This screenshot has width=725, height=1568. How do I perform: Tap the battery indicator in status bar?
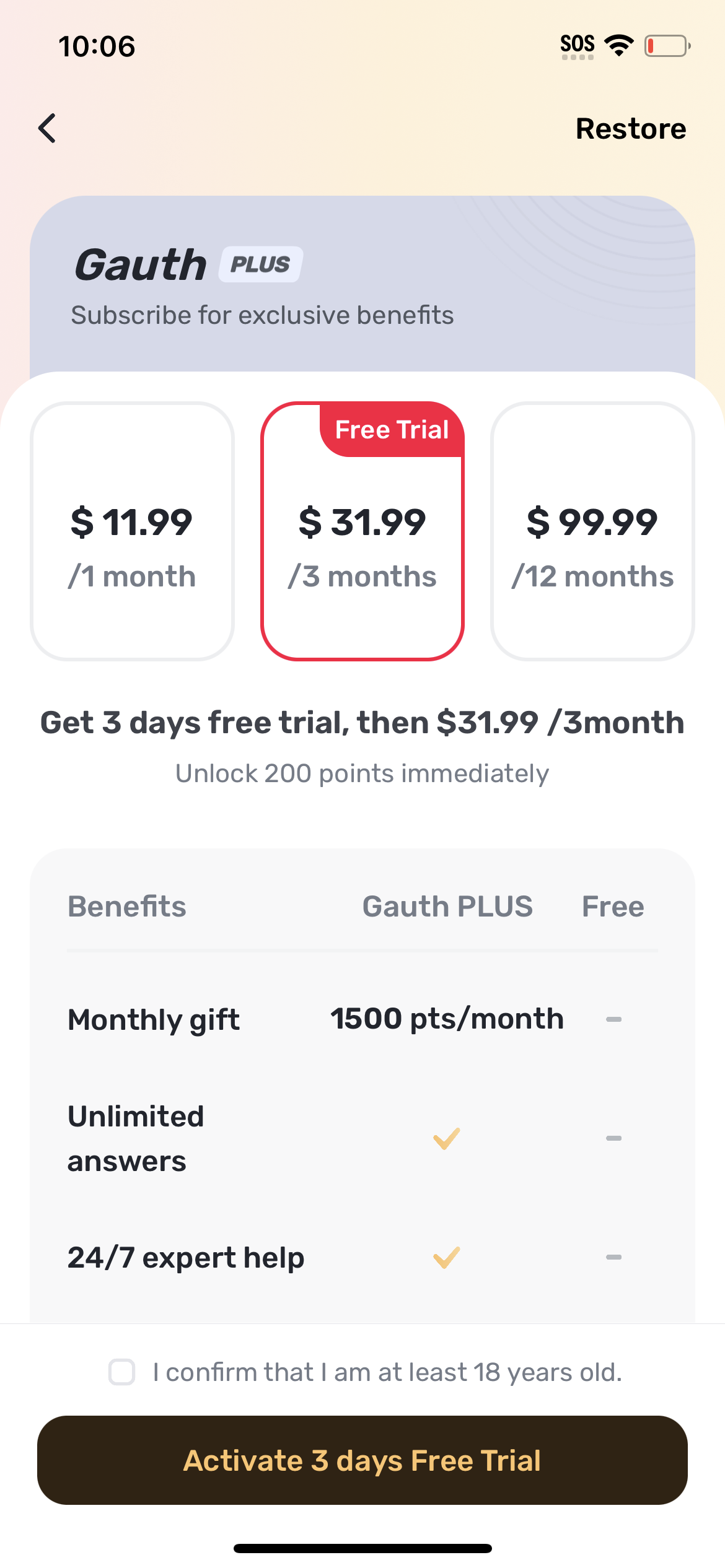click(x=667, y=46)
